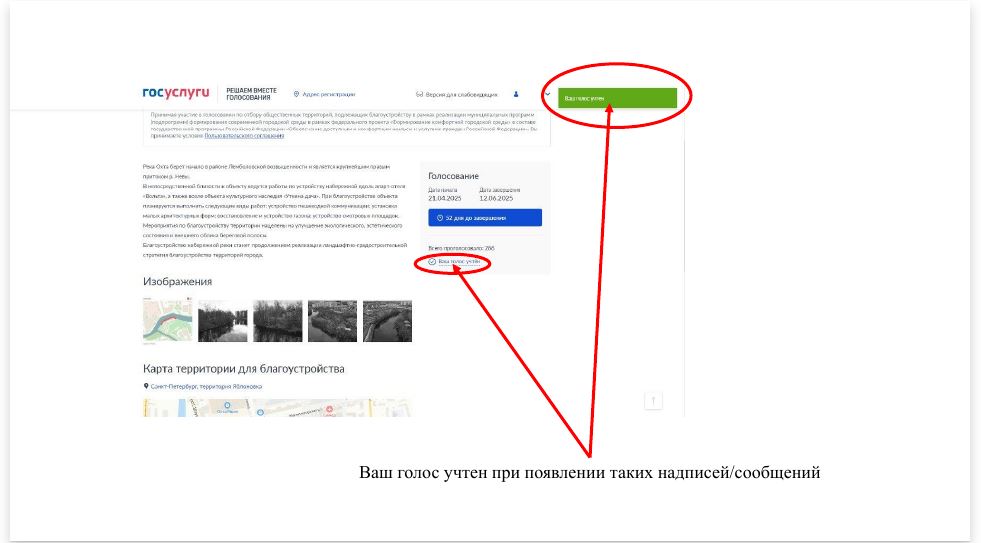
Task: Click the checkmark icon beside Ваш голос учтён
Action: [432, 261]
